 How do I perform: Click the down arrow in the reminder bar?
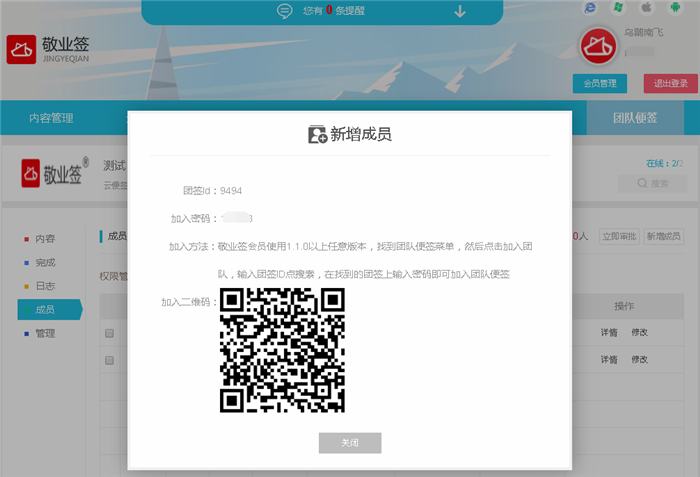coord(460,12)
